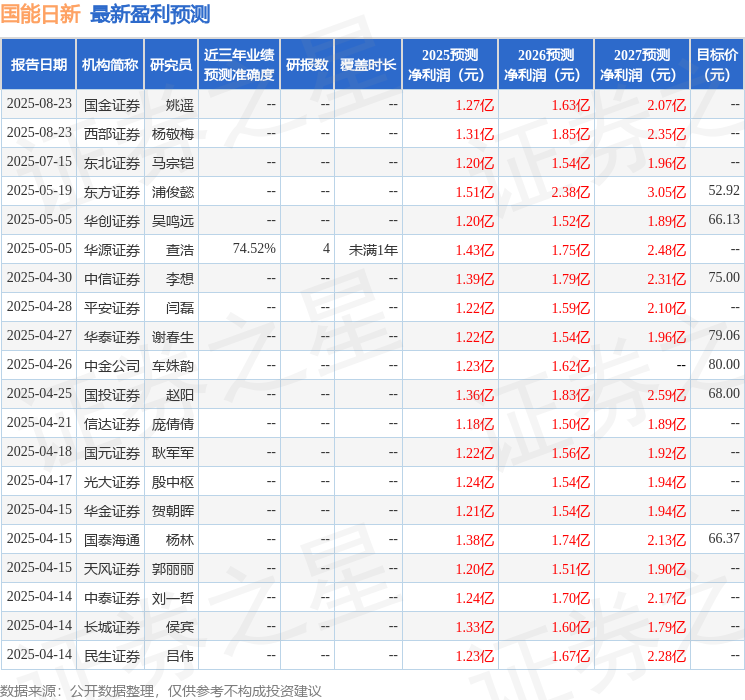Click the 74.52% accuracy value
Image resolution: width=745 pixels, height=700 pixels.
(x=254, y=249)
